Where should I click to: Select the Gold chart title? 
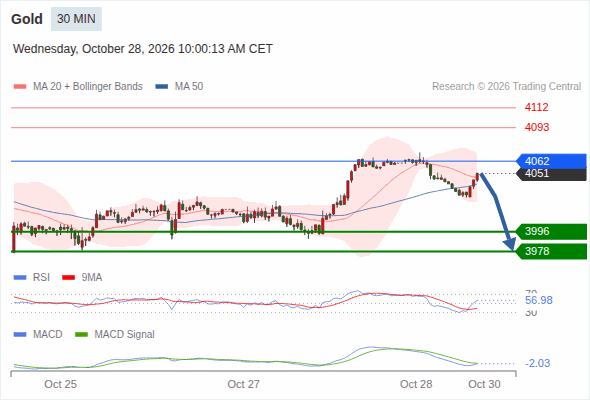[x=27, y=19]
